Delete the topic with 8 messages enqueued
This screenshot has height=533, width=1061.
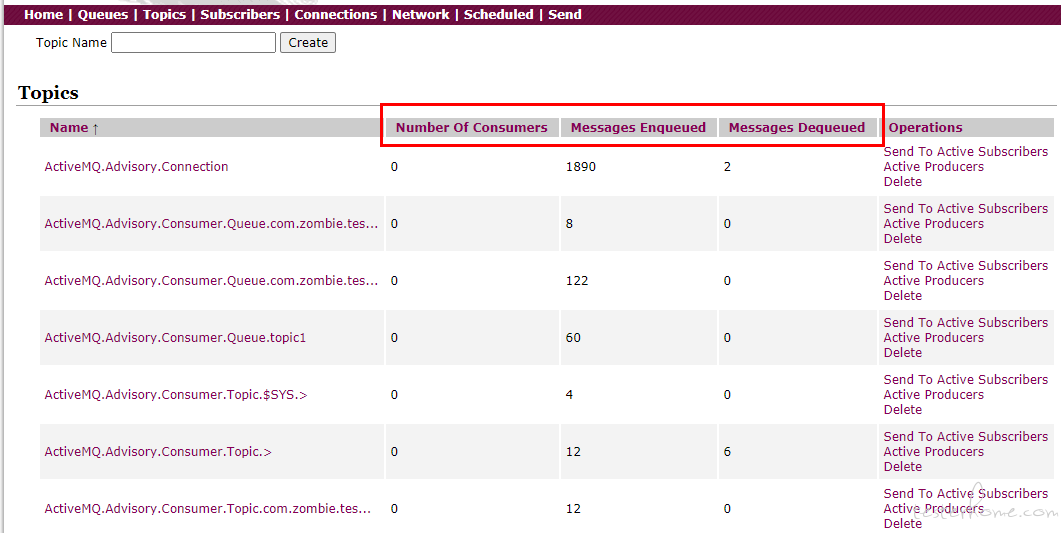pos(903,238)
